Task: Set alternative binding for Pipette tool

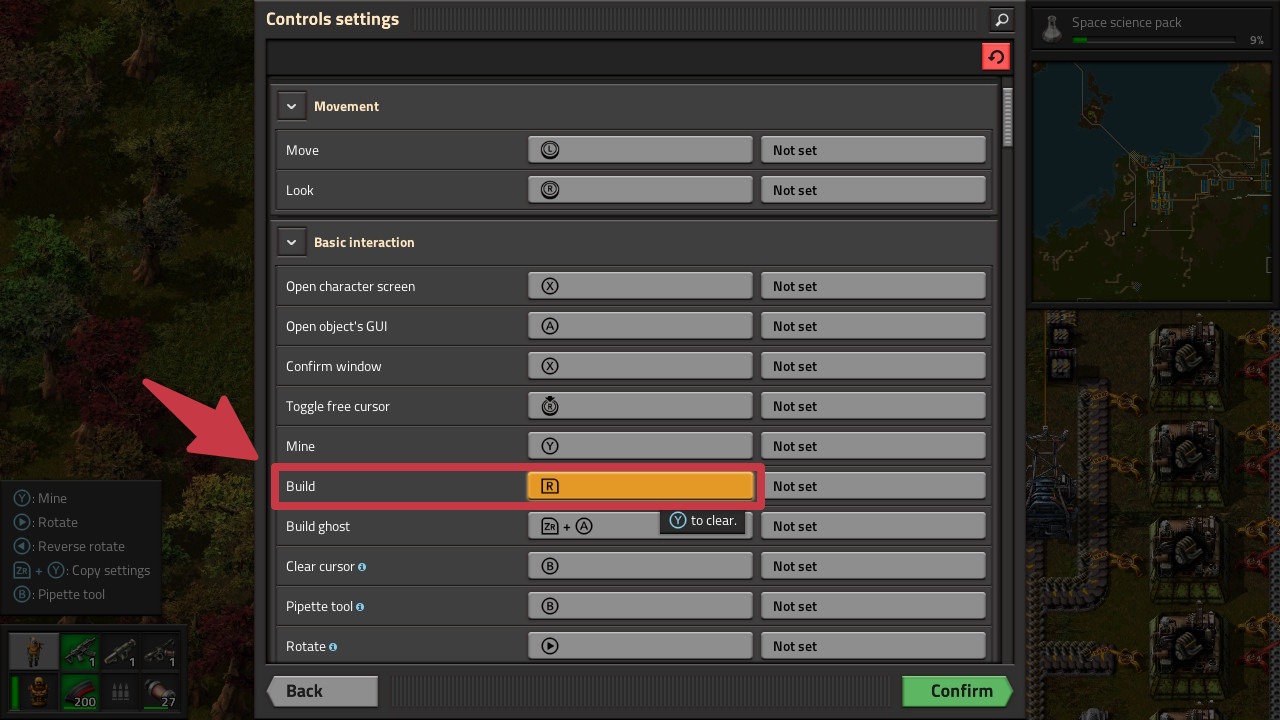Action: (x=873, y=606)
